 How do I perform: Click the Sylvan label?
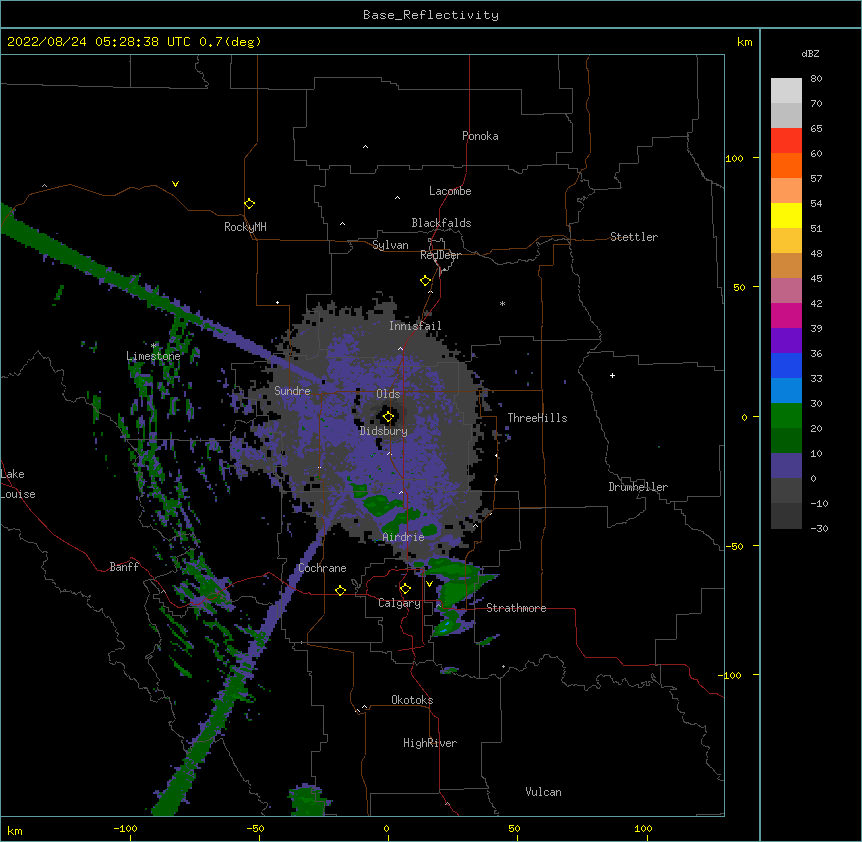pyautogui.click(x=391, y=245)
